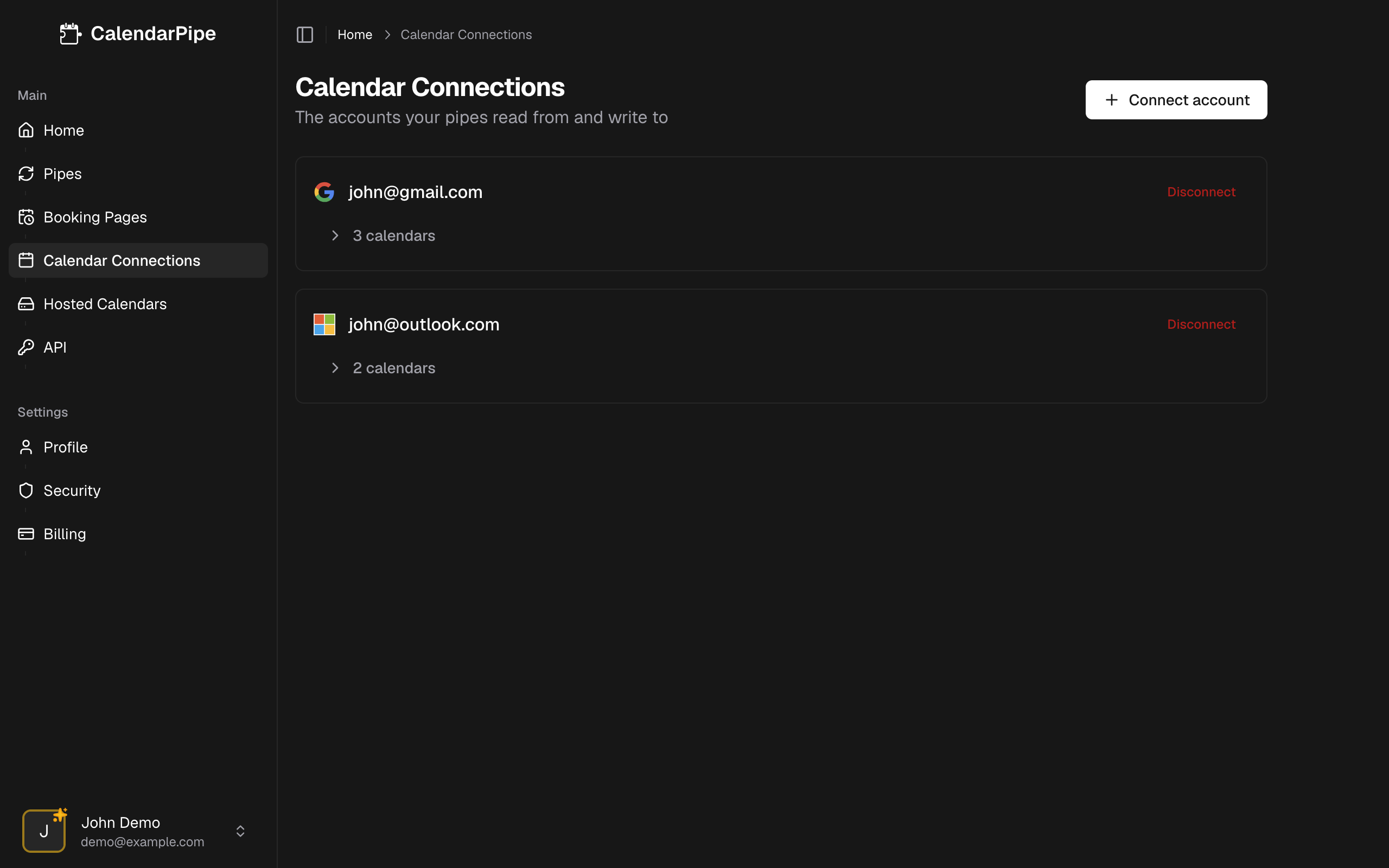
Task: Click the Microsoft logo beside john@outlook.com
Action: pyautogui.click(x=324, y=324)
